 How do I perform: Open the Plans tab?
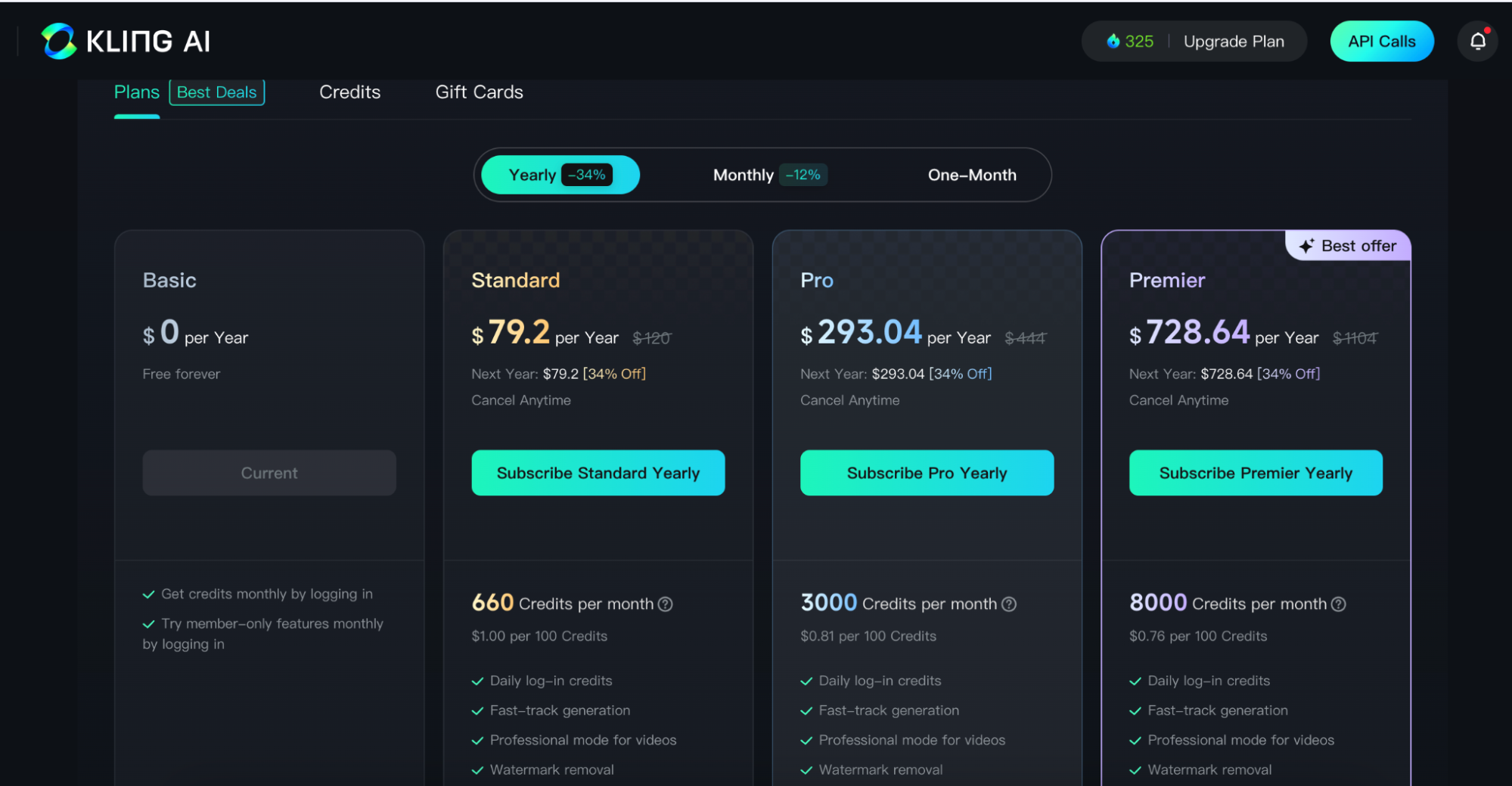137,92
